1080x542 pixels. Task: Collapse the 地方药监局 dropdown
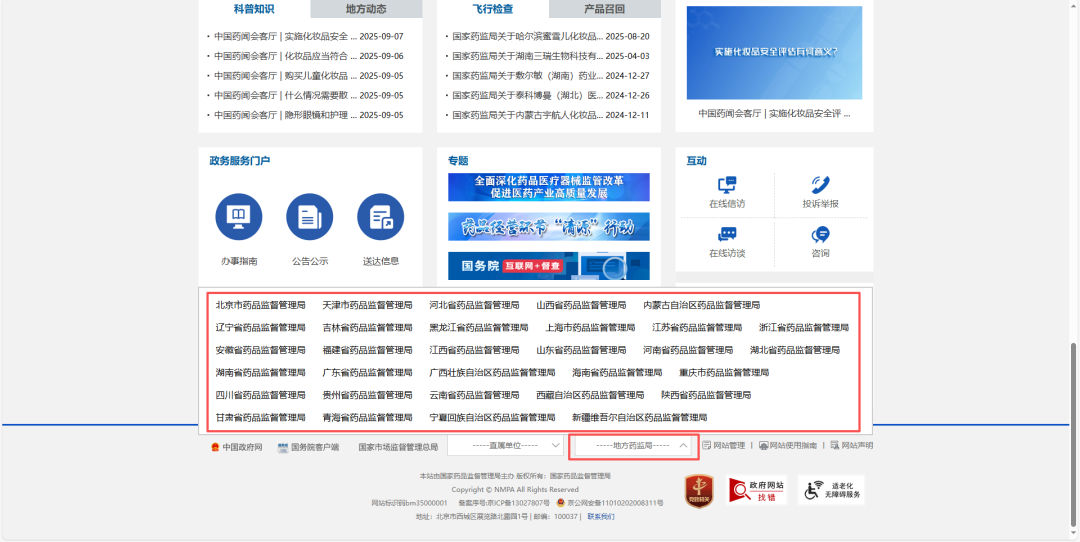click(x=632, y=445)
